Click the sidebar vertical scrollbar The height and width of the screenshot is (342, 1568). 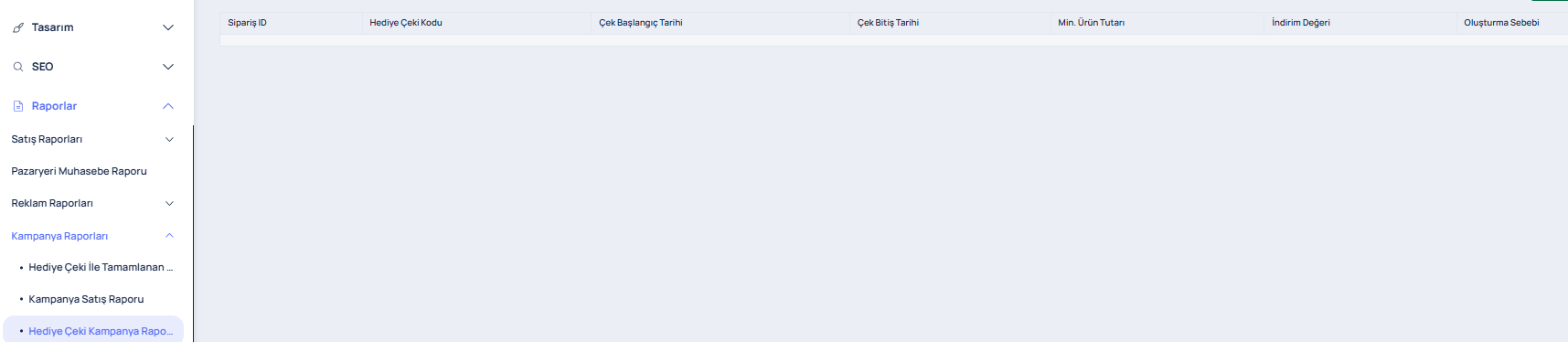click(x=193, y=233)
